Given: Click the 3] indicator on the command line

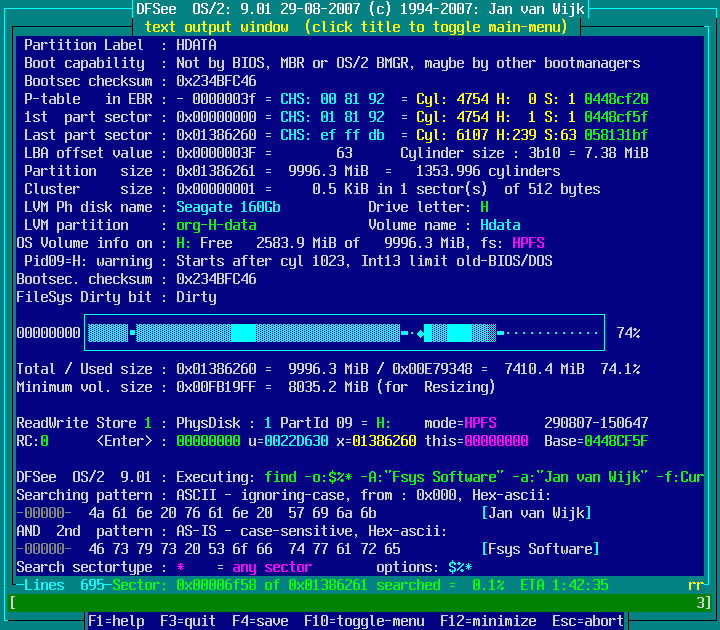Looking at the screenshot, I should tap(703, 602).
